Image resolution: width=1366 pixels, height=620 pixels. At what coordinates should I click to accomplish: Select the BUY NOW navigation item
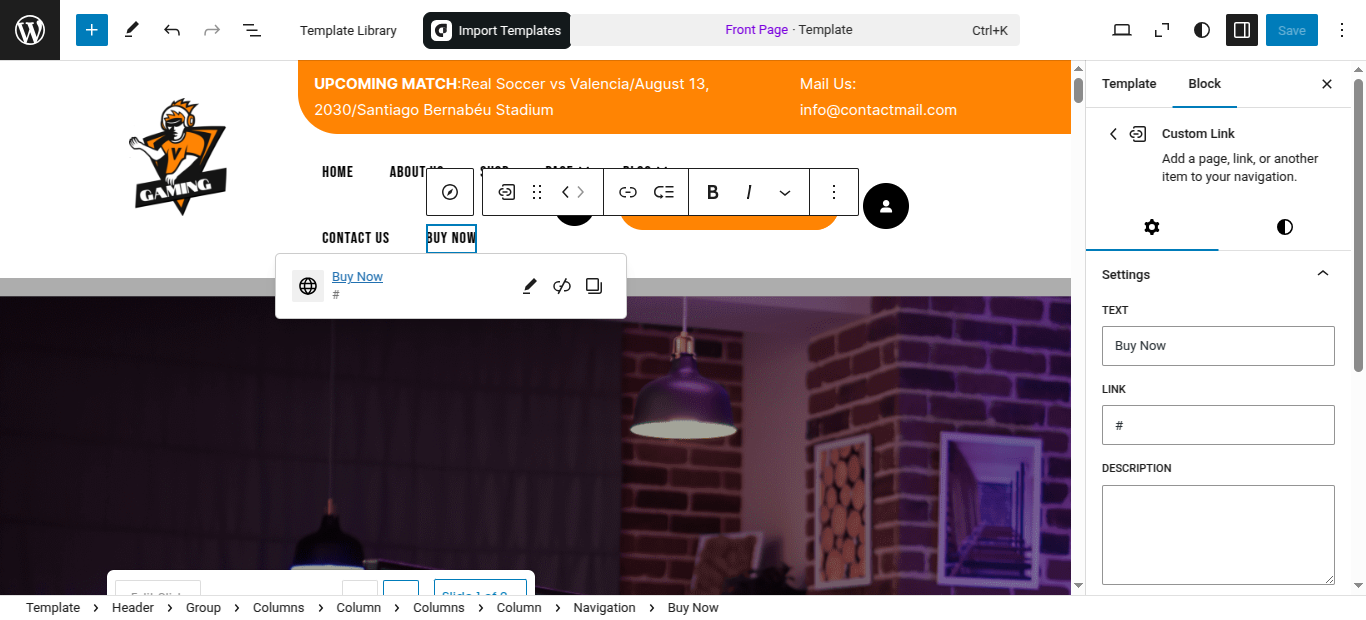tap(451, 238)
